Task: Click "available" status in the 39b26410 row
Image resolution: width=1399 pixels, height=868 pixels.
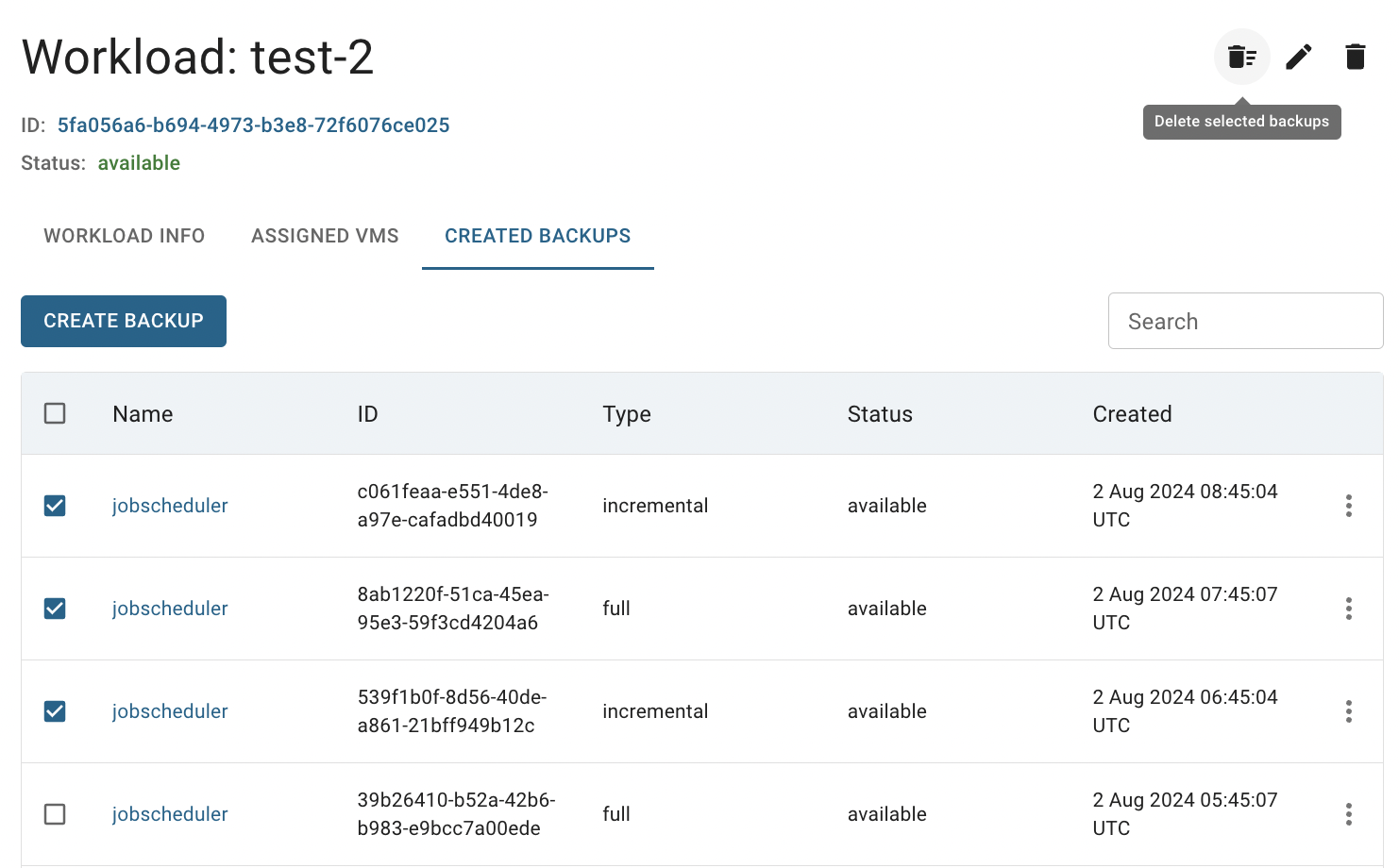Action: point(887,814)
